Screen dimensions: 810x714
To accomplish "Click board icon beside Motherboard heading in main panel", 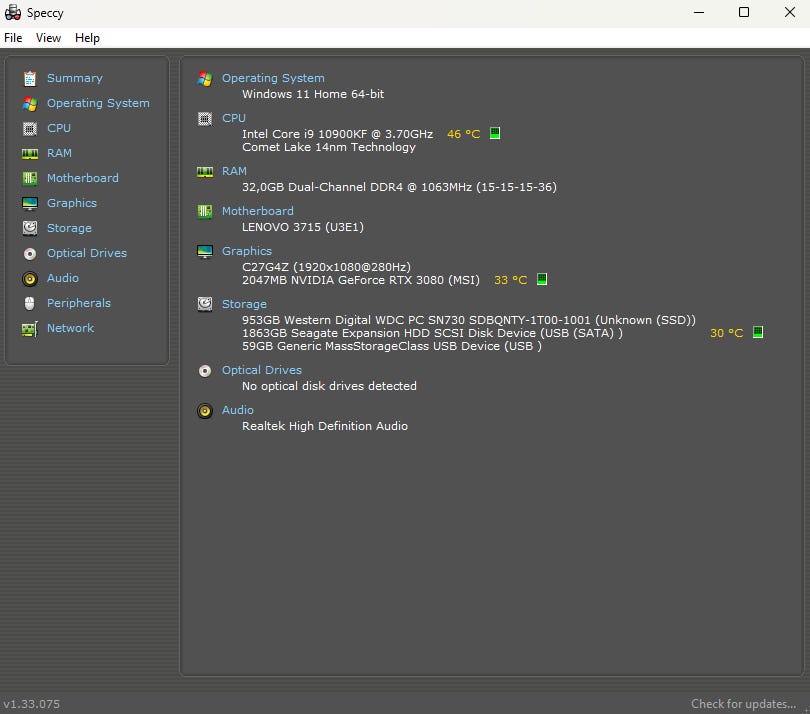I will point(205,211).
